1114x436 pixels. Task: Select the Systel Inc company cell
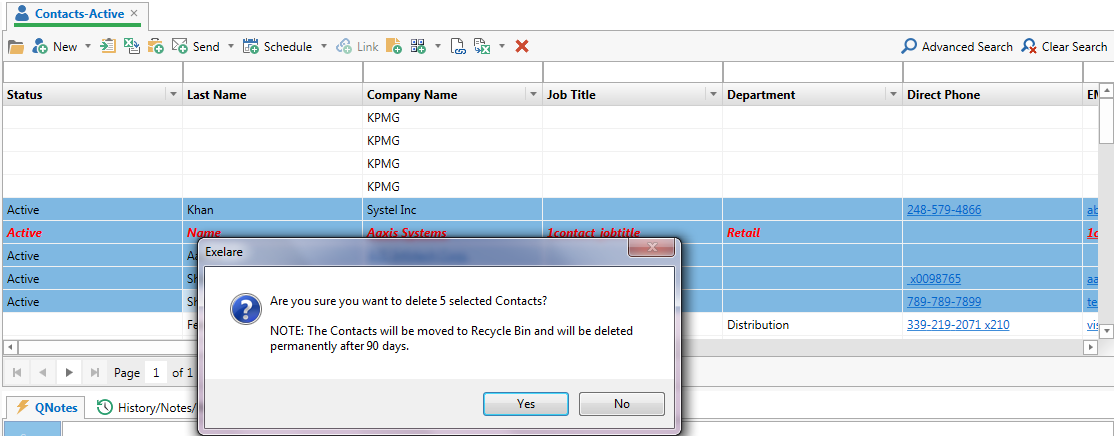coord(453,210)
